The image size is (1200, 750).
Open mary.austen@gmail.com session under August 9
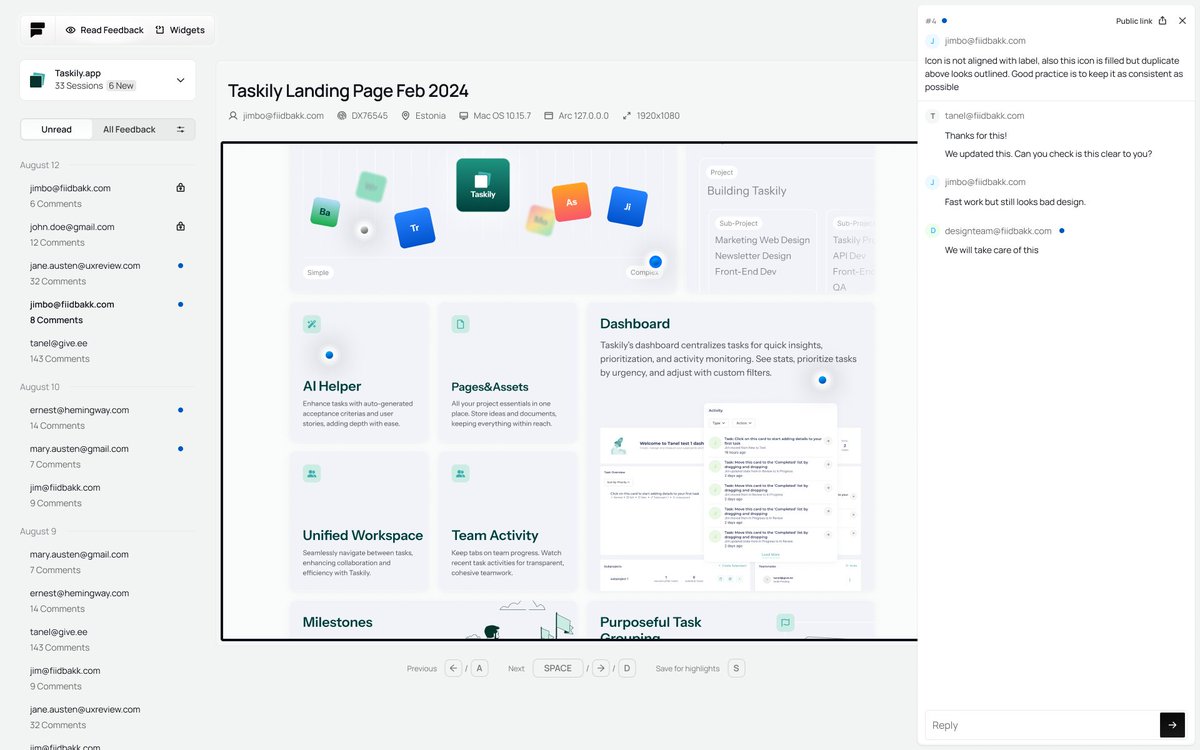click(x=107, y=562)
